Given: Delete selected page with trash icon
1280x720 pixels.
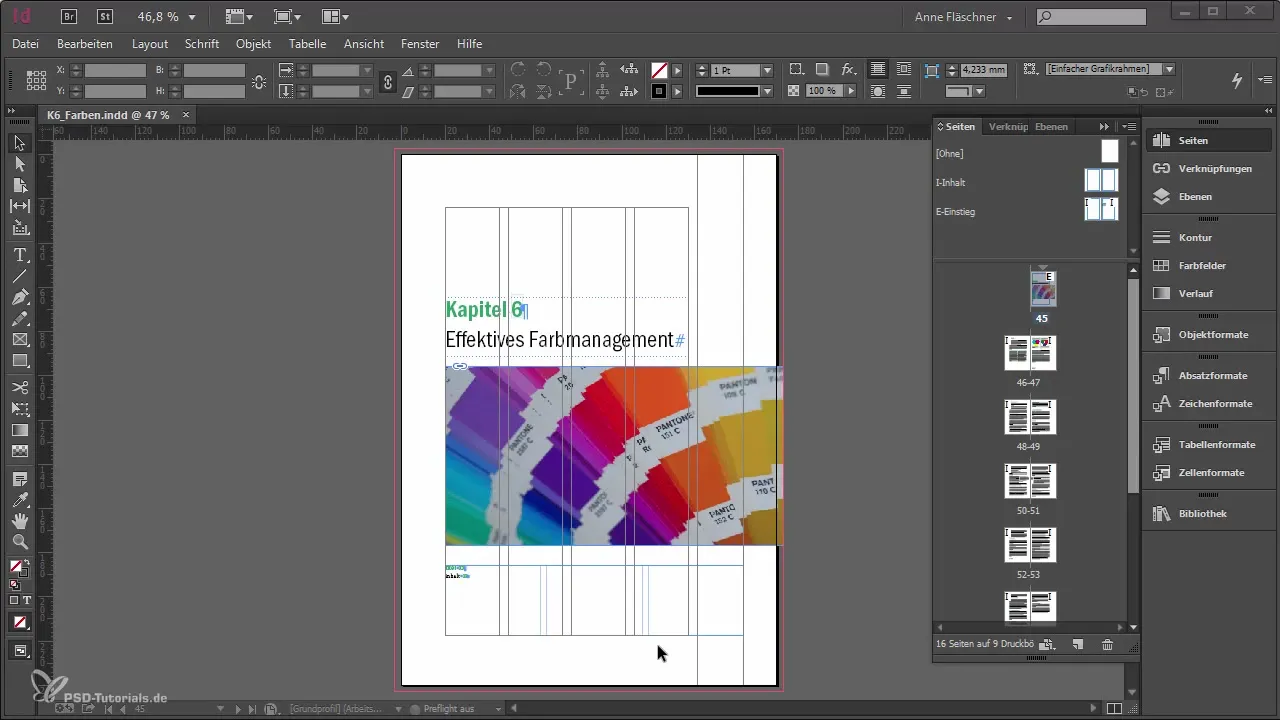Looking at the screenshot, I should point(1107,645).
